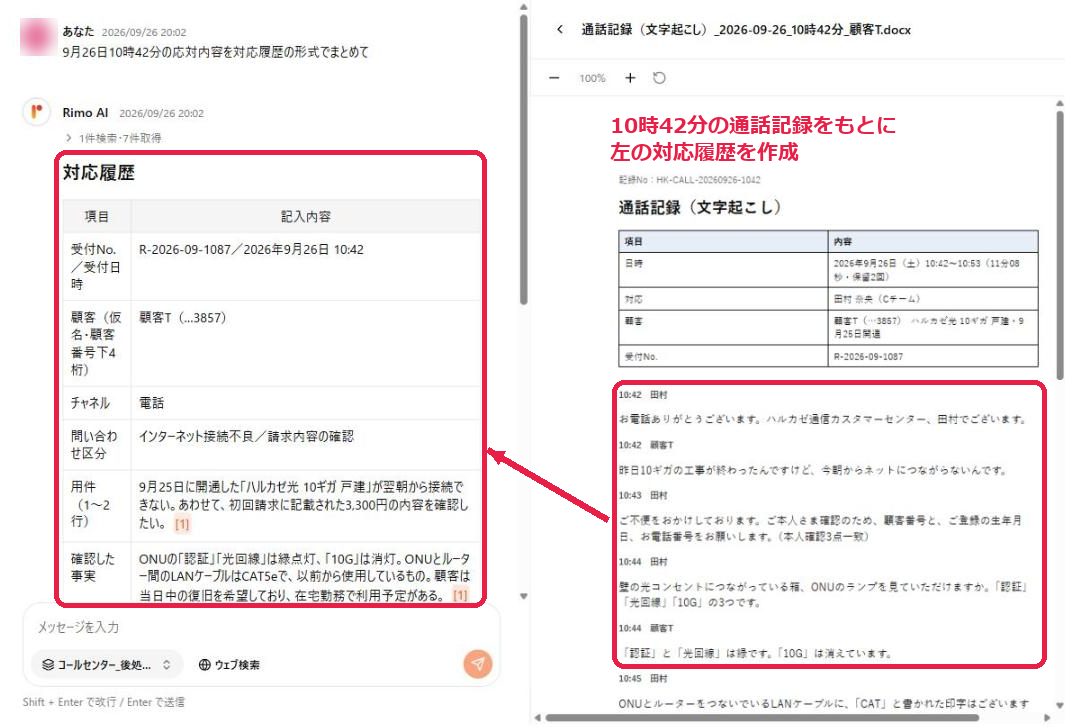Click the back arrow beside the document title
The width and height of the screenshot is (1065, 728).
[560, 29]
